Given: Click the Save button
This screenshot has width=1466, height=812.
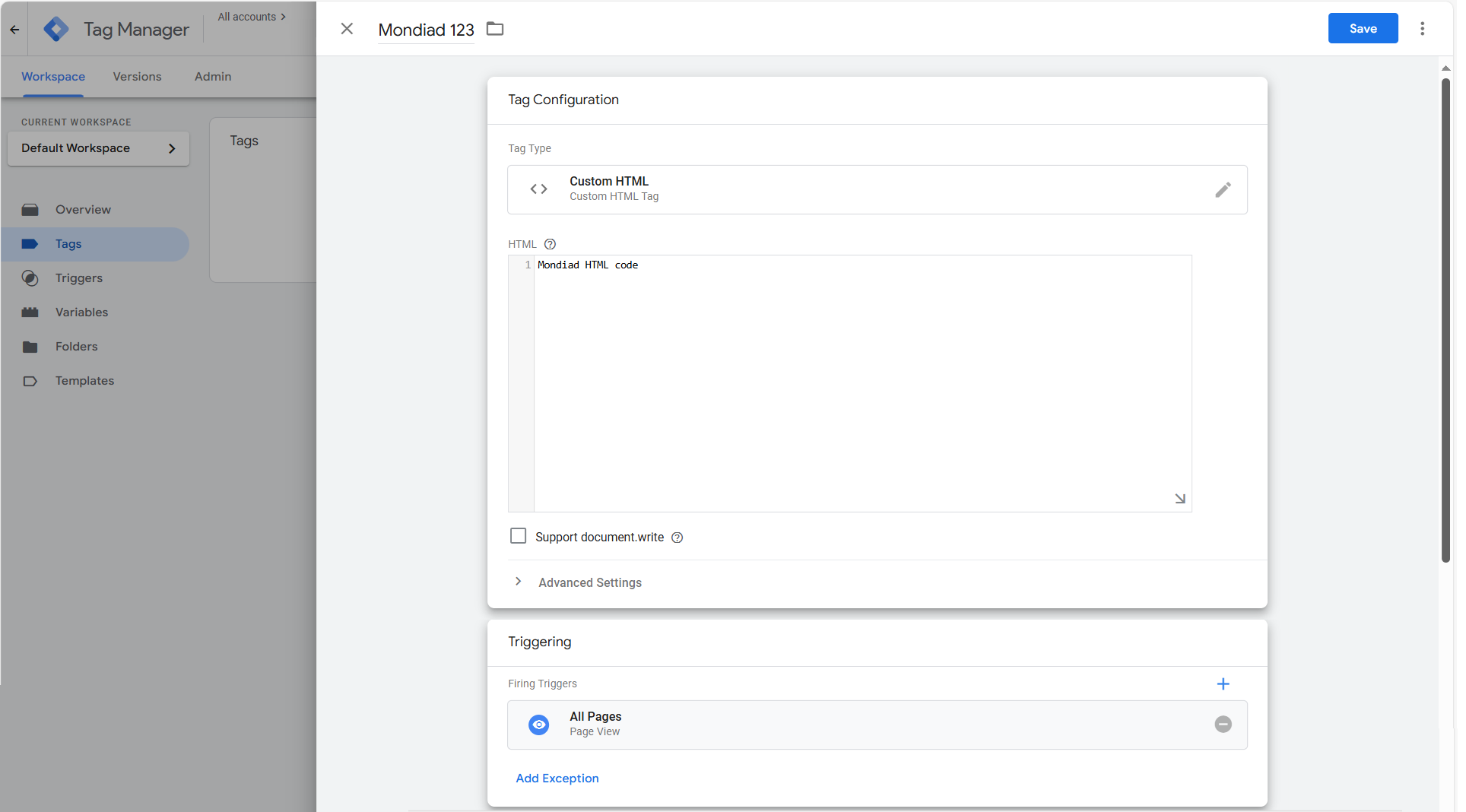Looking at the screenshot, I should [x=1362, y=29].
